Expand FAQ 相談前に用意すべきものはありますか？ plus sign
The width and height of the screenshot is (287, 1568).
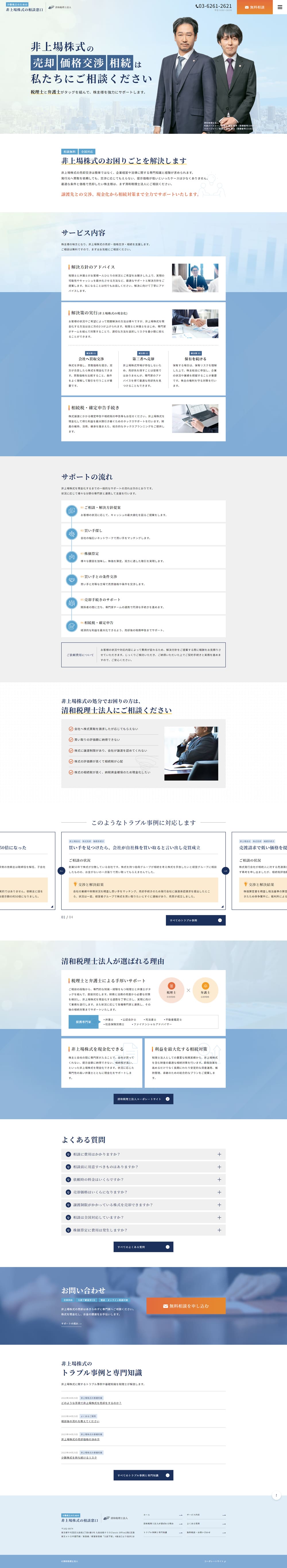click(219, 1167)
